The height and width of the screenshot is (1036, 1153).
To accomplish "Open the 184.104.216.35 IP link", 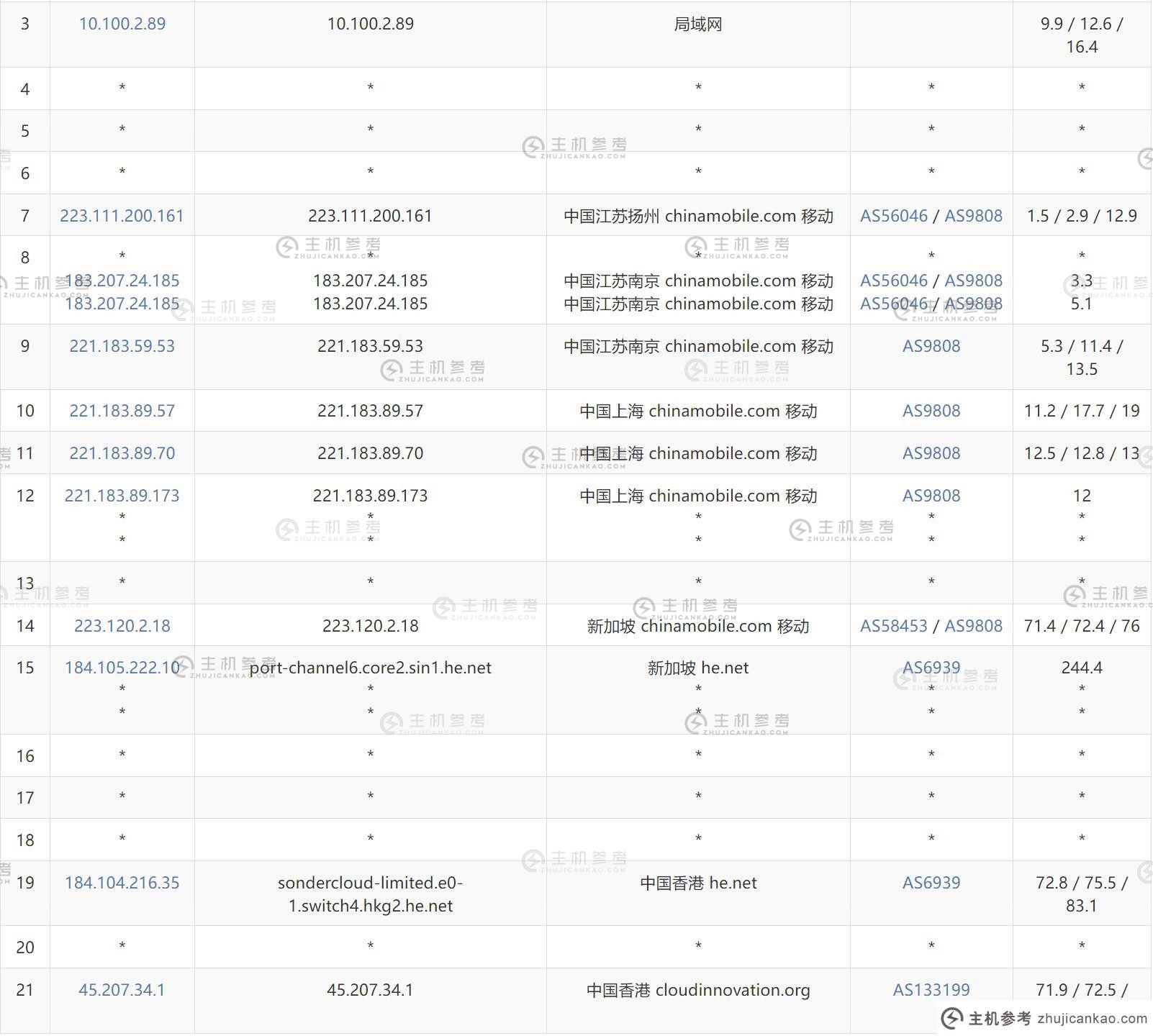I will pyautogui.click(x=122, y=883).
